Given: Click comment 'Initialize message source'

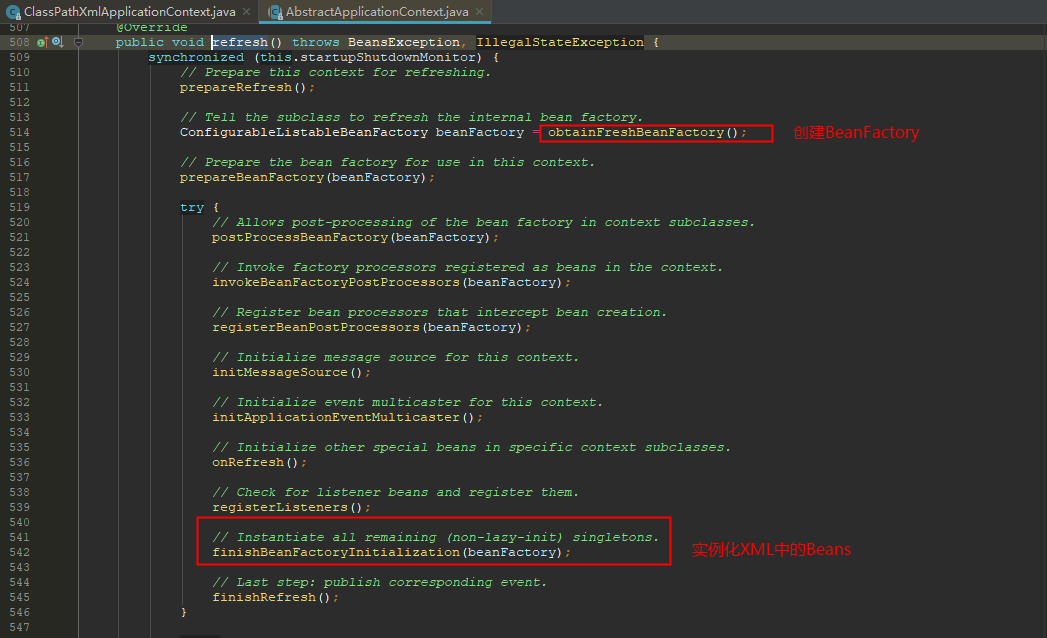Looking at the screenshot, I should [395, 357].
